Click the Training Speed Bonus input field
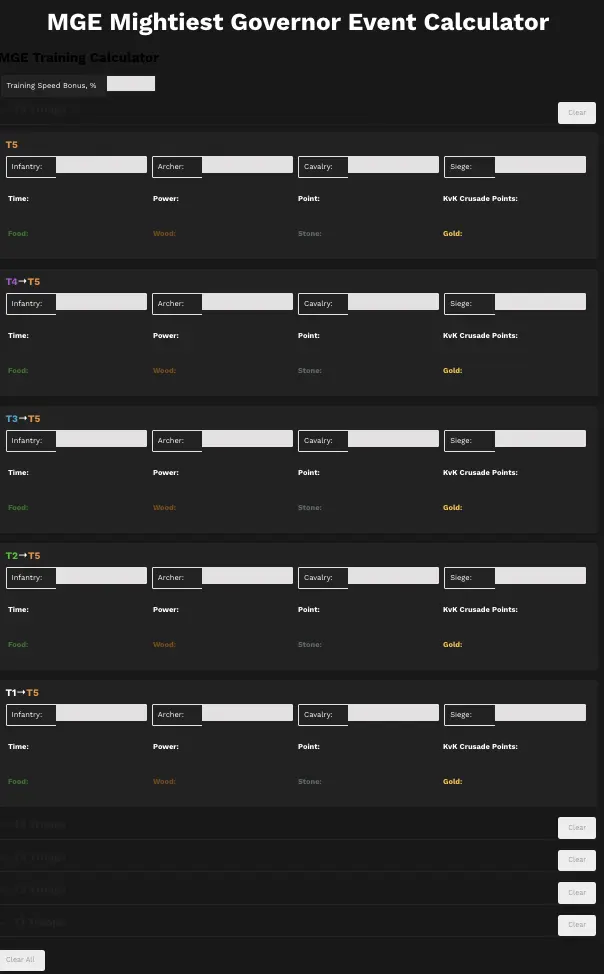604x974 pixels. pos(131,85)
